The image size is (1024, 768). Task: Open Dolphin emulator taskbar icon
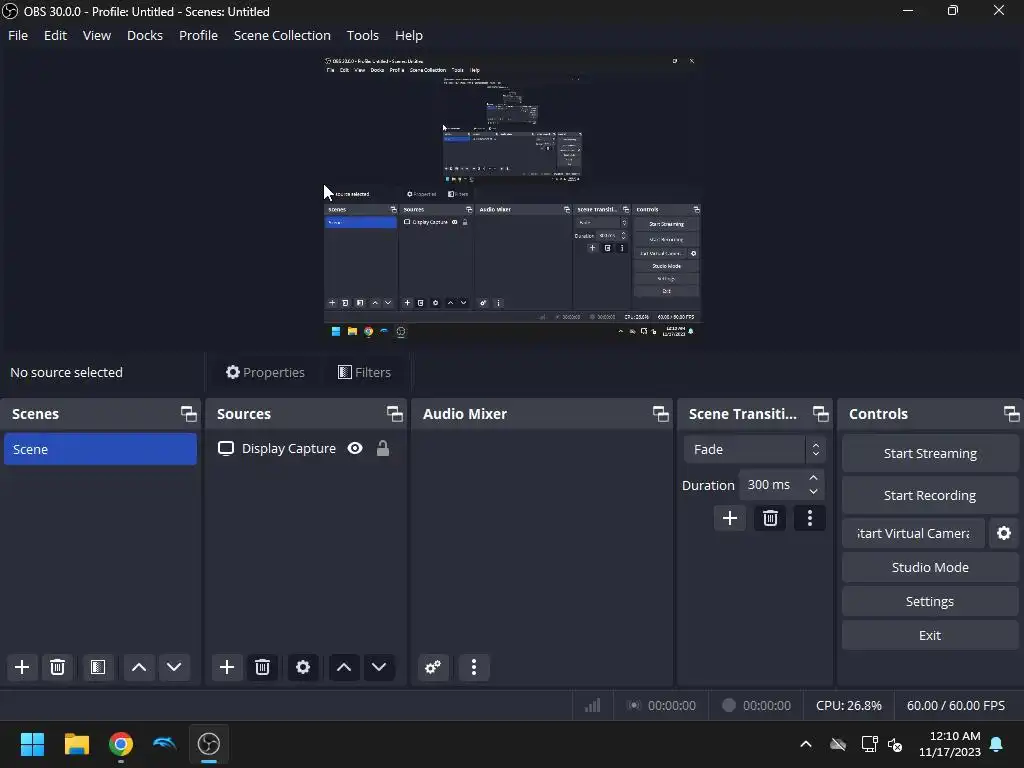tap(165, 744)
